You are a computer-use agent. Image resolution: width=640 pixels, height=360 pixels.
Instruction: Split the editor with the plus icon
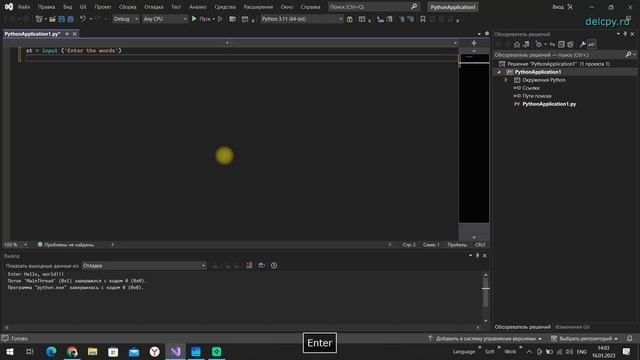[474, 43]
